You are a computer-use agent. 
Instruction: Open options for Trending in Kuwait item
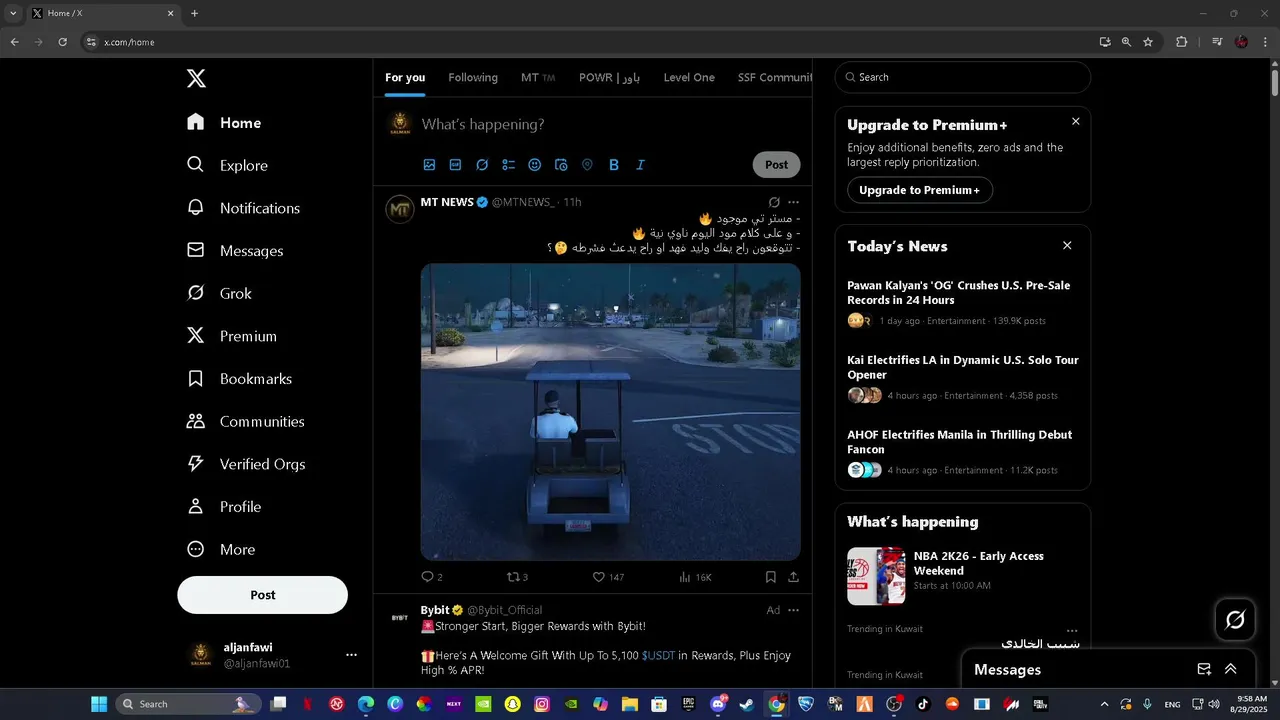point(1072,631)
